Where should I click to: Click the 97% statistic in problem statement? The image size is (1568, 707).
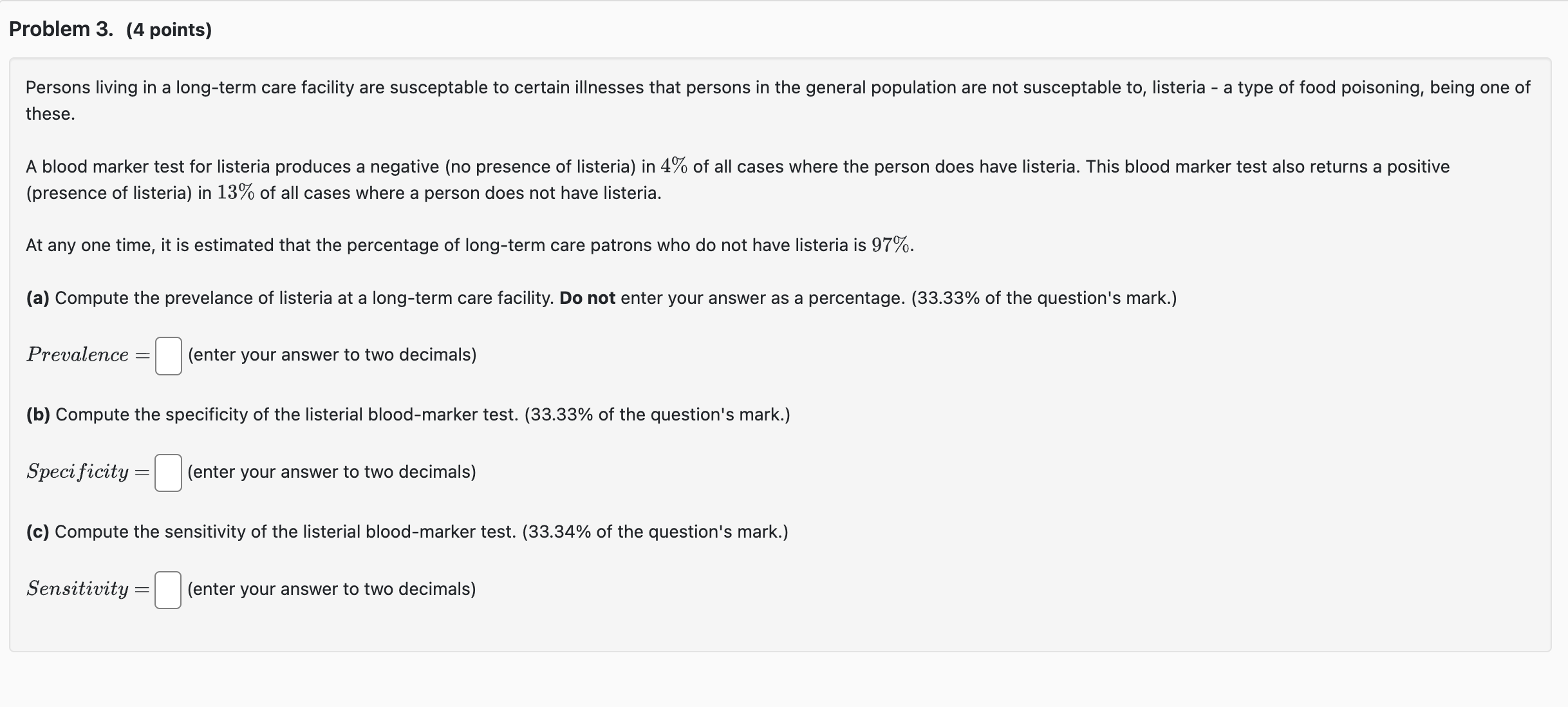(891, 245)
